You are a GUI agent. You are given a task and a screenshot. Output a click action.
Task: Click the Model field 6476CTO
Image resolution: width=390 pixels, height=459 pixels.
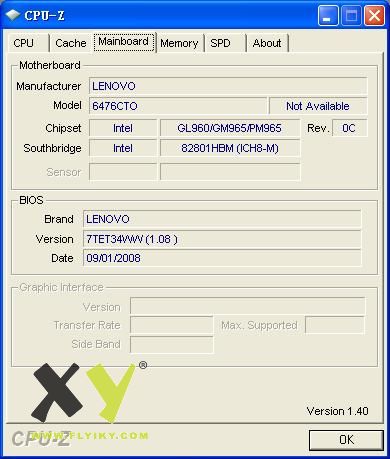tap(178, 106)
